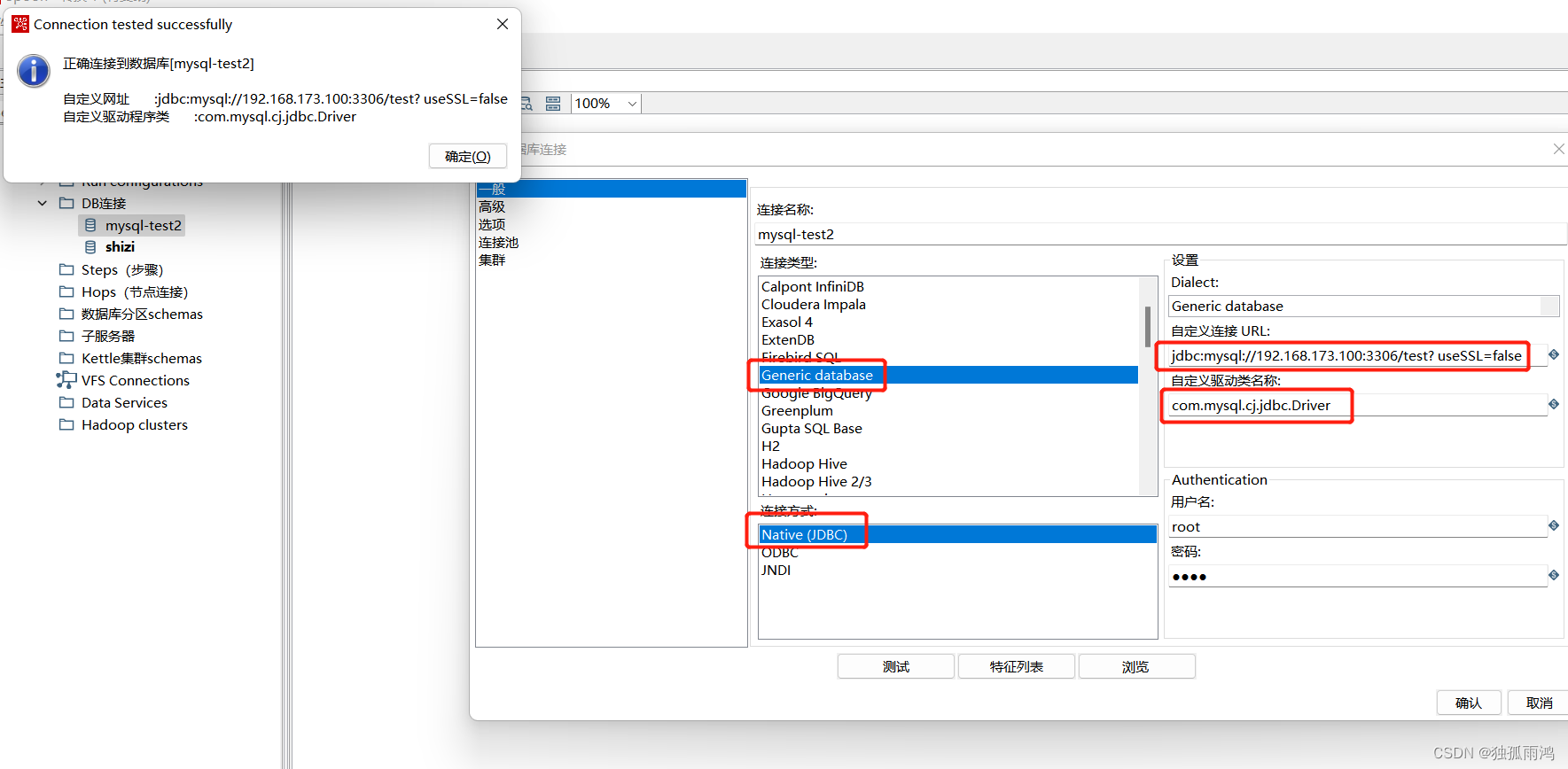This screenshot has width=1568, height=769.
Task: Click variable icon beside password field
Action: tap(1554, 575)
